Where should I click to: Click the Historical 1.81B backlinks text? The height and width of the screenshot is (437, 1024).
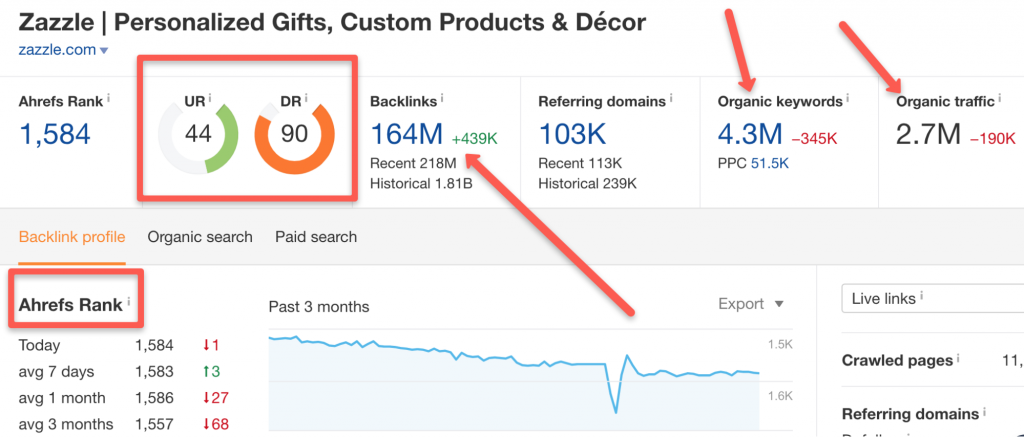(421, 184)
